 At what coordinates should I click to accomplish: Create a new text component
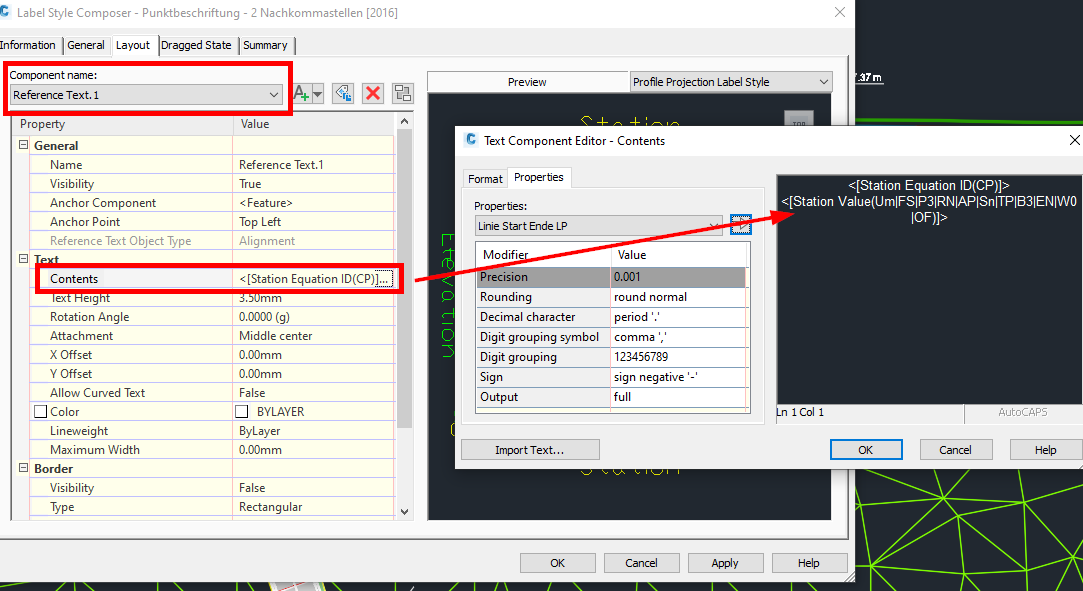coord(298,93)
